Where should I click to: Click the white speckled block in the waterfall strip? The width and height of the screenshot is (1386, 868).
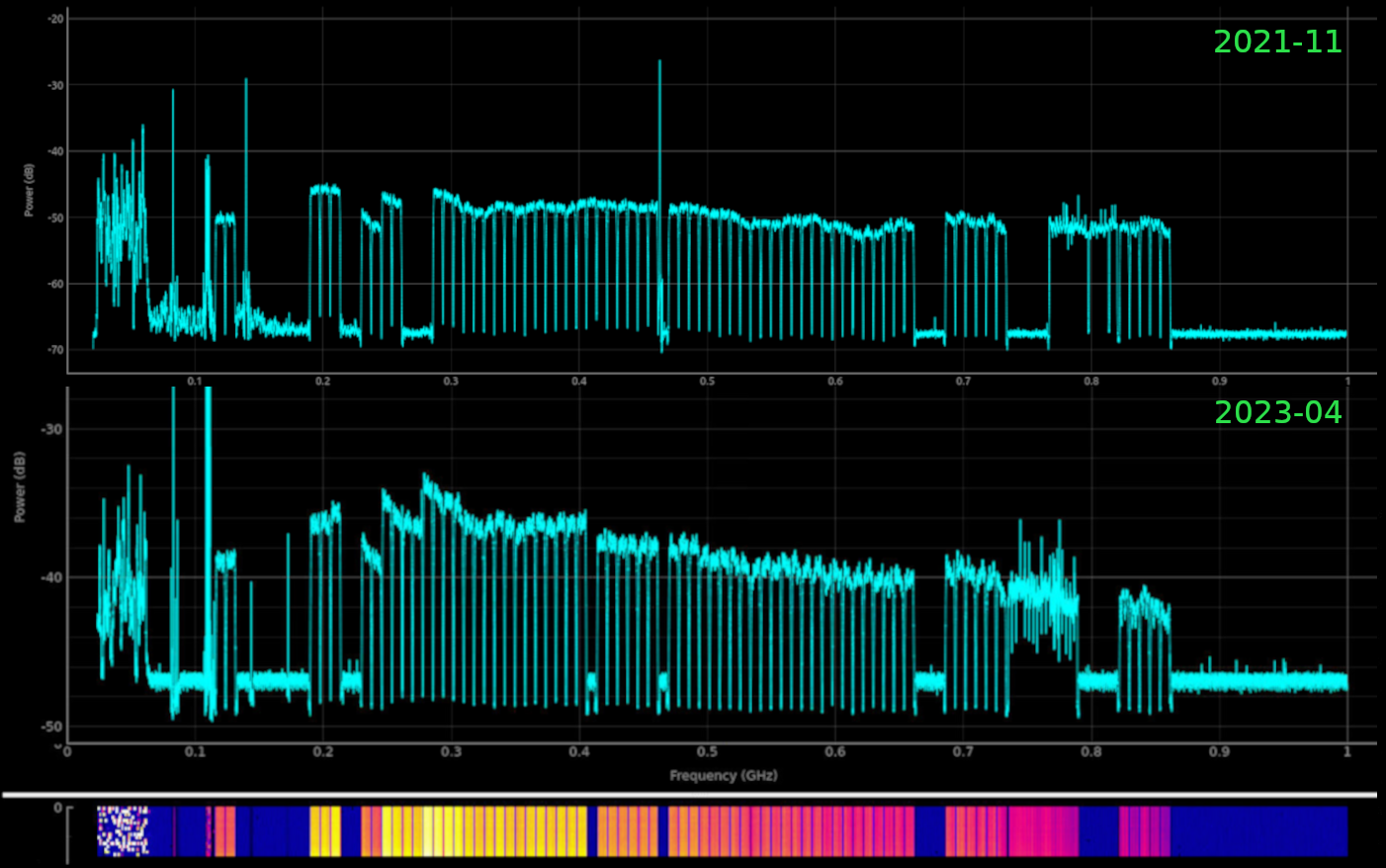click(x=123, y=830)
